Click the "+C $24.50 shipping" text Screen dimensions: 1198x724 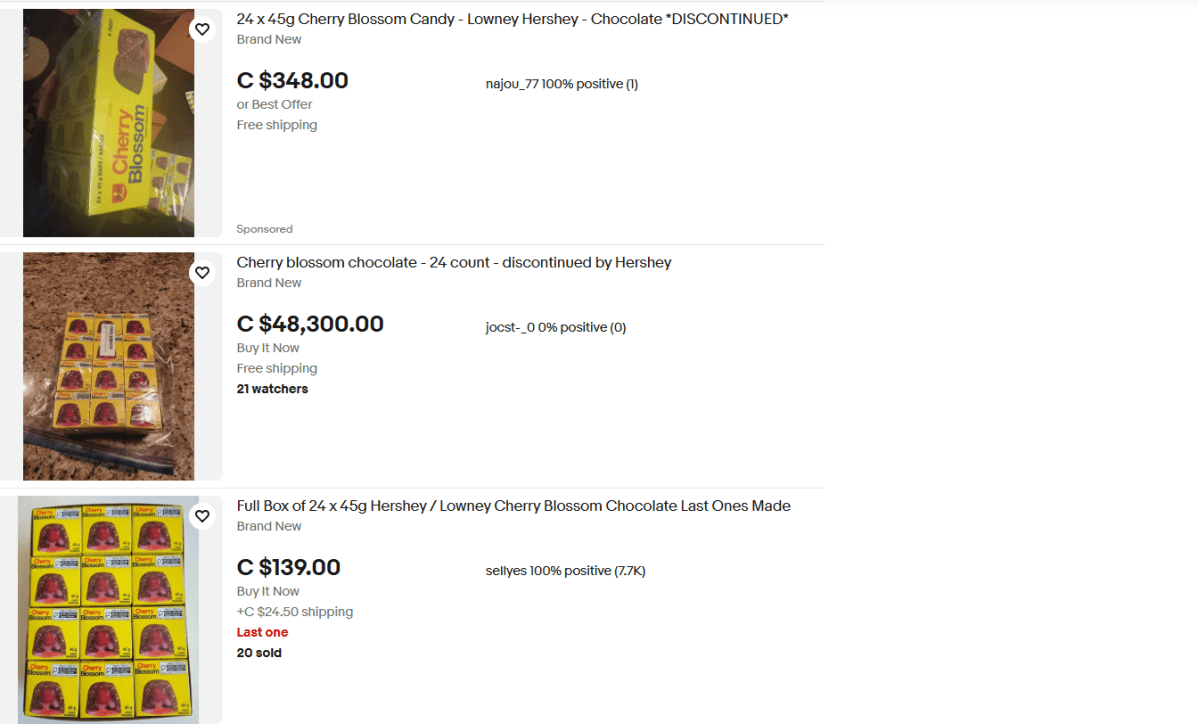(x=294, y=612)
